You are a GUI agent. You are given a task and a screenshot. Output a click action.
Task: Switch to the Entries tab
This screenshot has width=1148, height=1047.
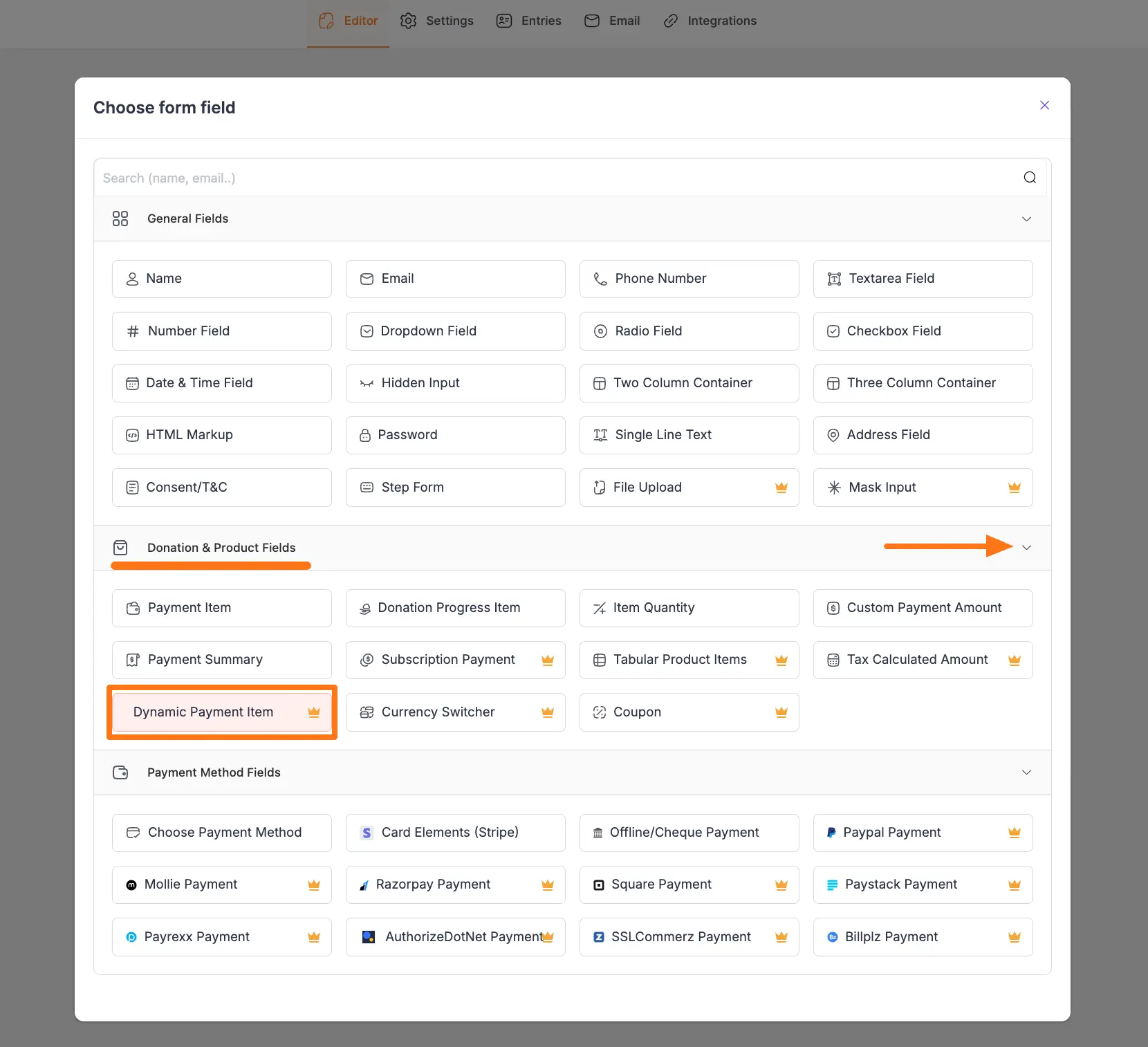click(x=528, y=21)
